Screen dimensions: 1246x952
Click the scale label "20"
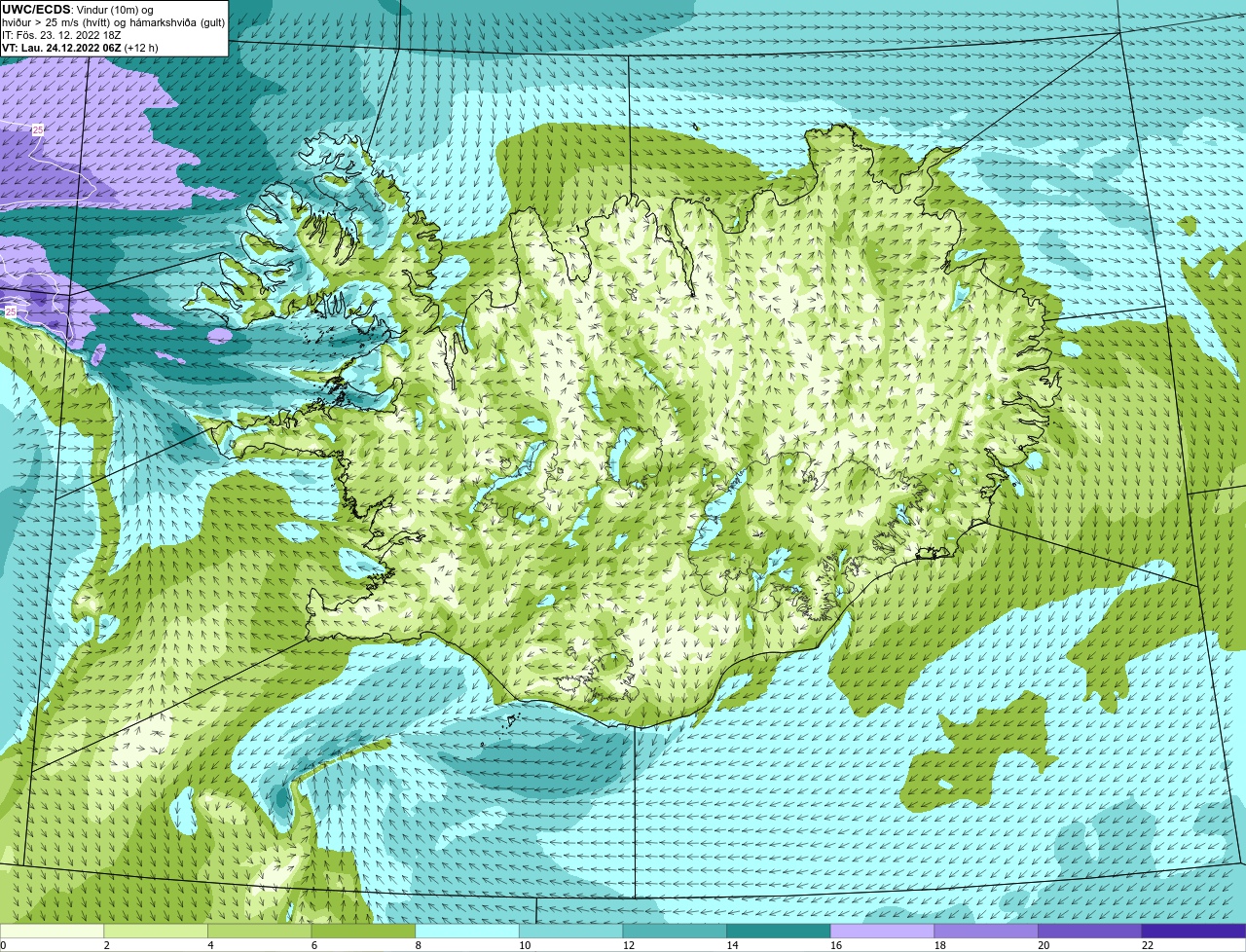(x=1044, y=945)
